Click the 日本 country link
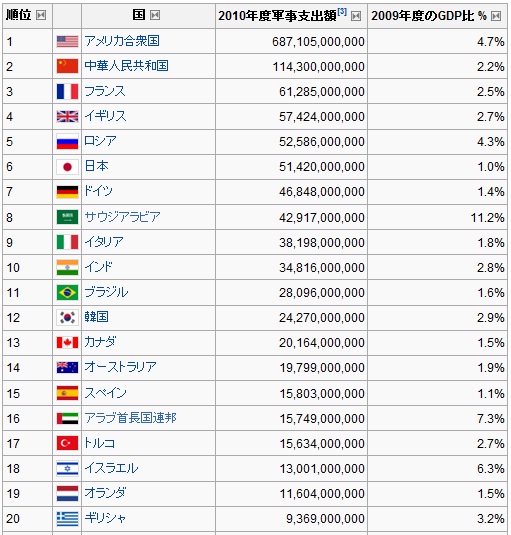This screenshot has width=511, height=535. pyautogui.click(x=97, y=166)
